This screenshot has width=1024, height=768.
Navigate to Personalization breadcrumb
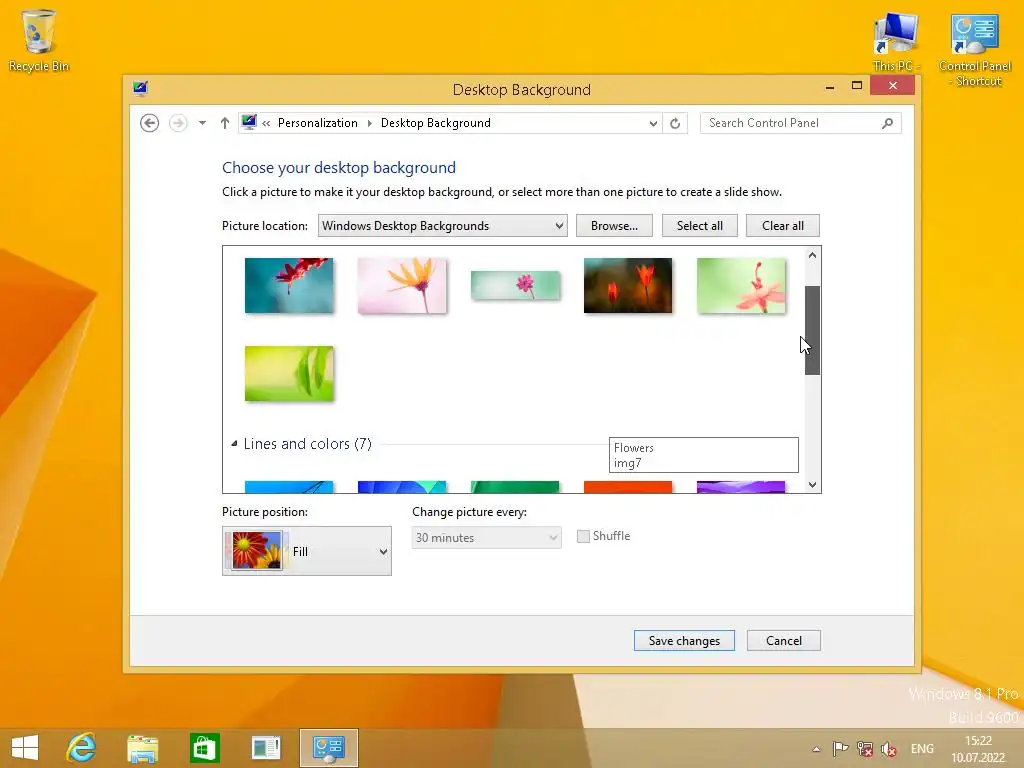[x=317, y=123]
